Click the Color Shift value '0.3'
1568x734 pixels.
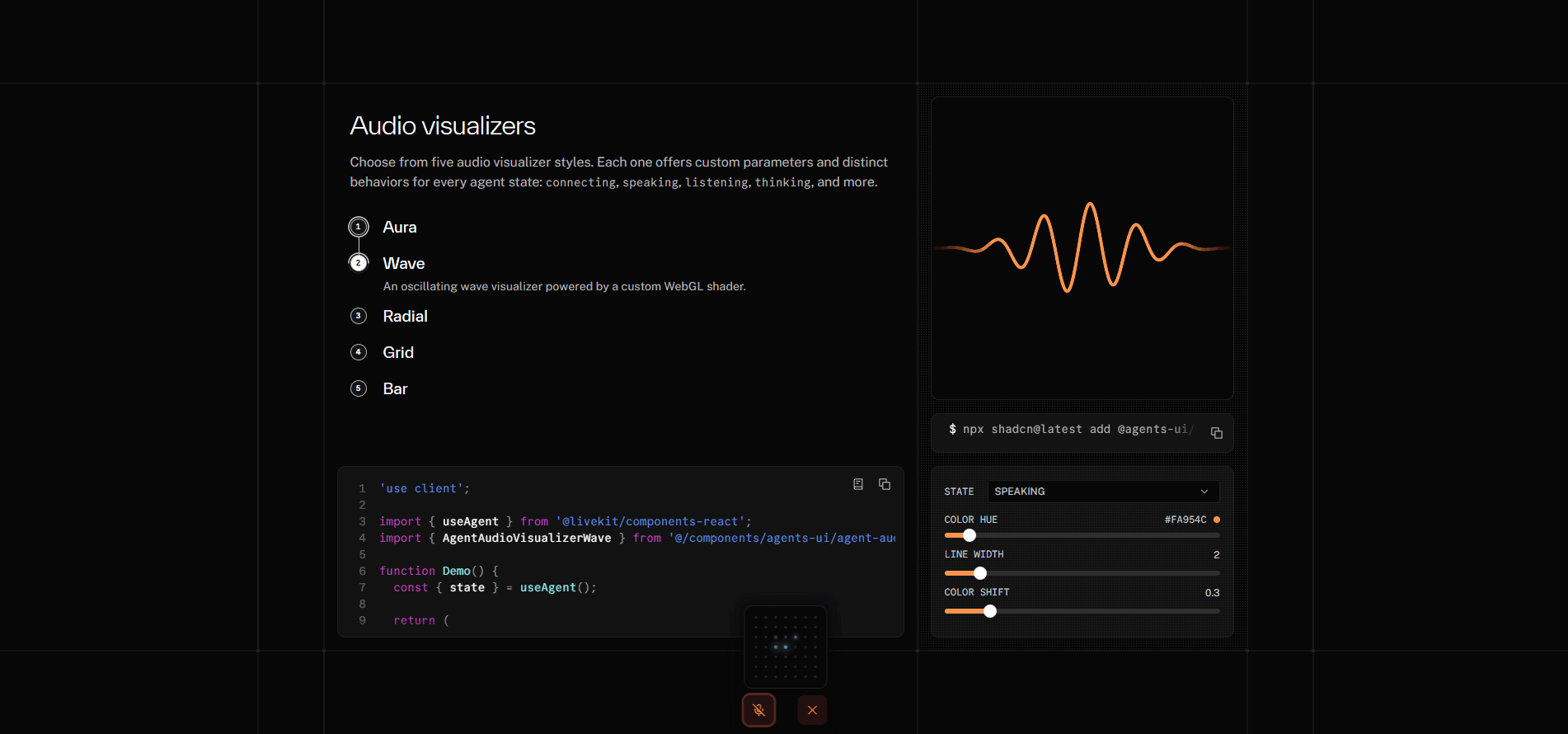point(1212,593)
